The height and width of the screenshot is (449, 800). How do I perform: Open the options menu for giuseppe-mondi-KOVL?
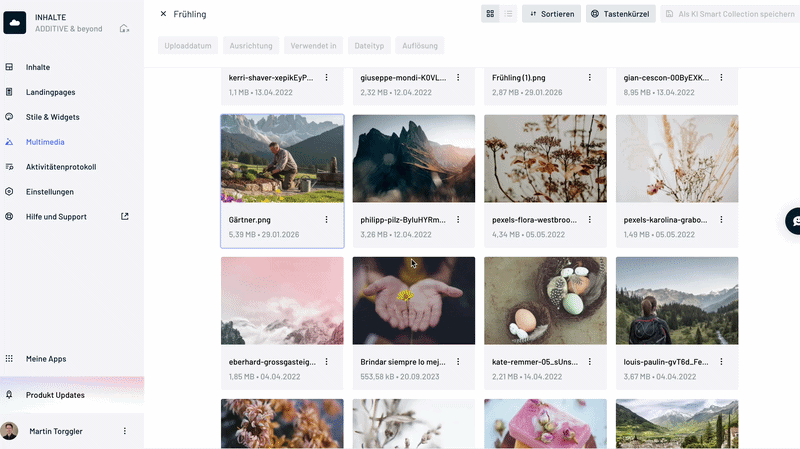click(x=458, y=78)
